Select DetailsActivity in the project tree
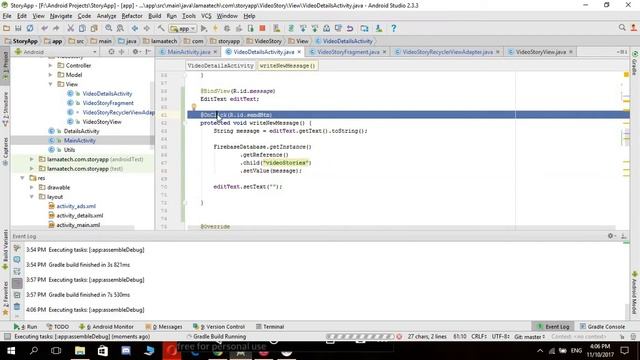This screenshot has width=640, height=360. click(x=81, y=131)
